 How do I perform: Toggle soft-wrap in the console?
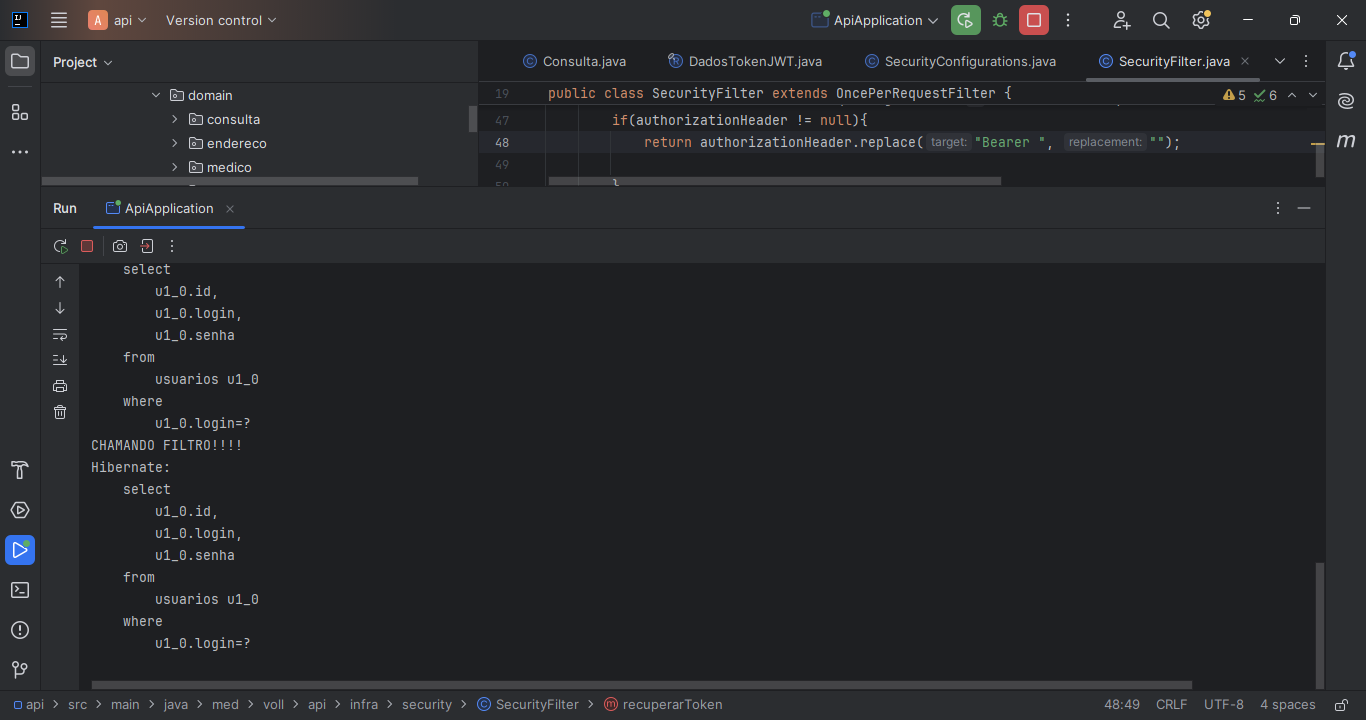coord(60,334)
